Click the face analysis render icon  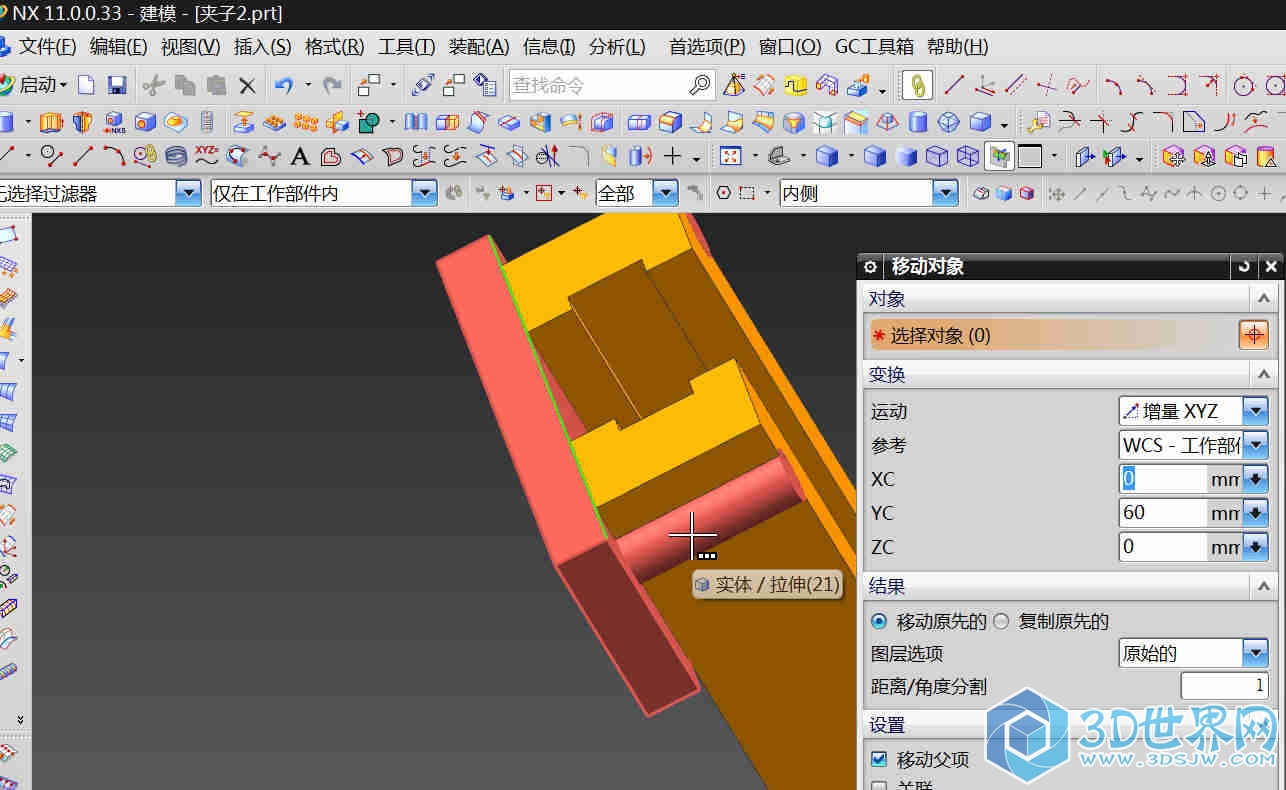click(999, 156)
